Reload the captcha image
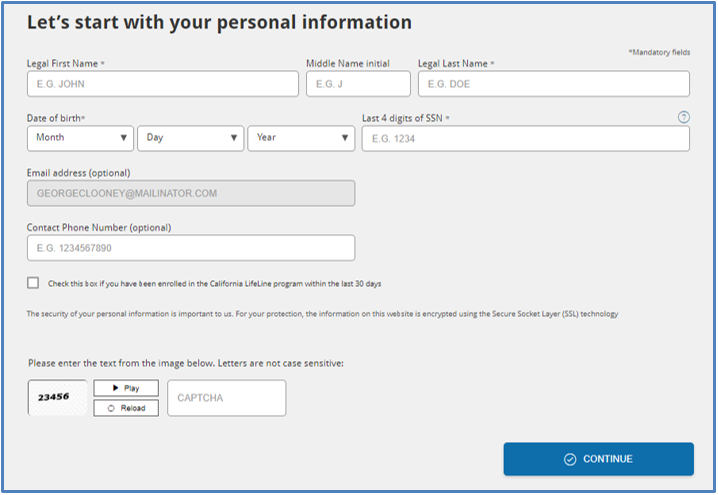The height and width of the screenshot is (495, 718). click(x=126, y=408)
